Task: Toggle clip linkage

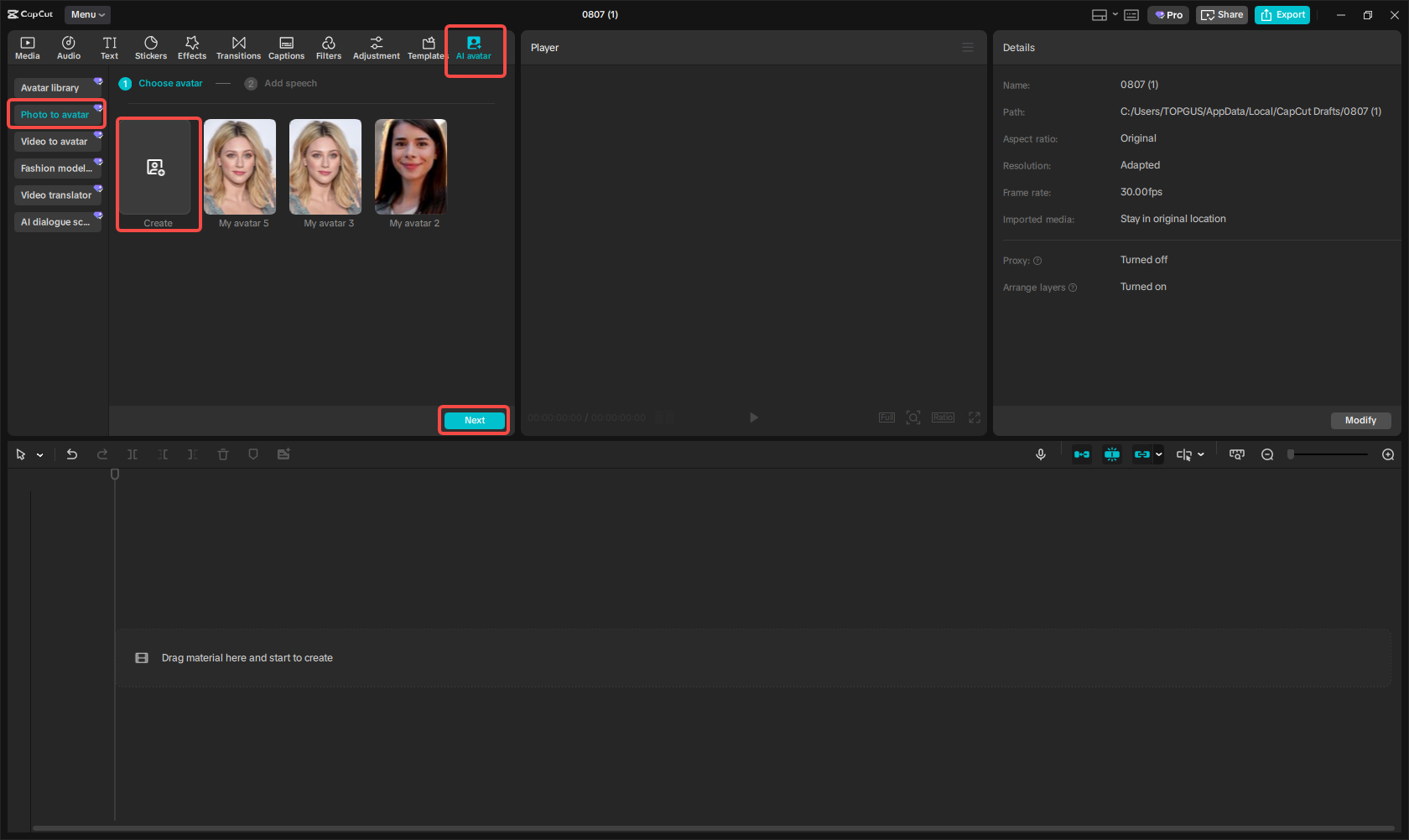Action: 1141,454
